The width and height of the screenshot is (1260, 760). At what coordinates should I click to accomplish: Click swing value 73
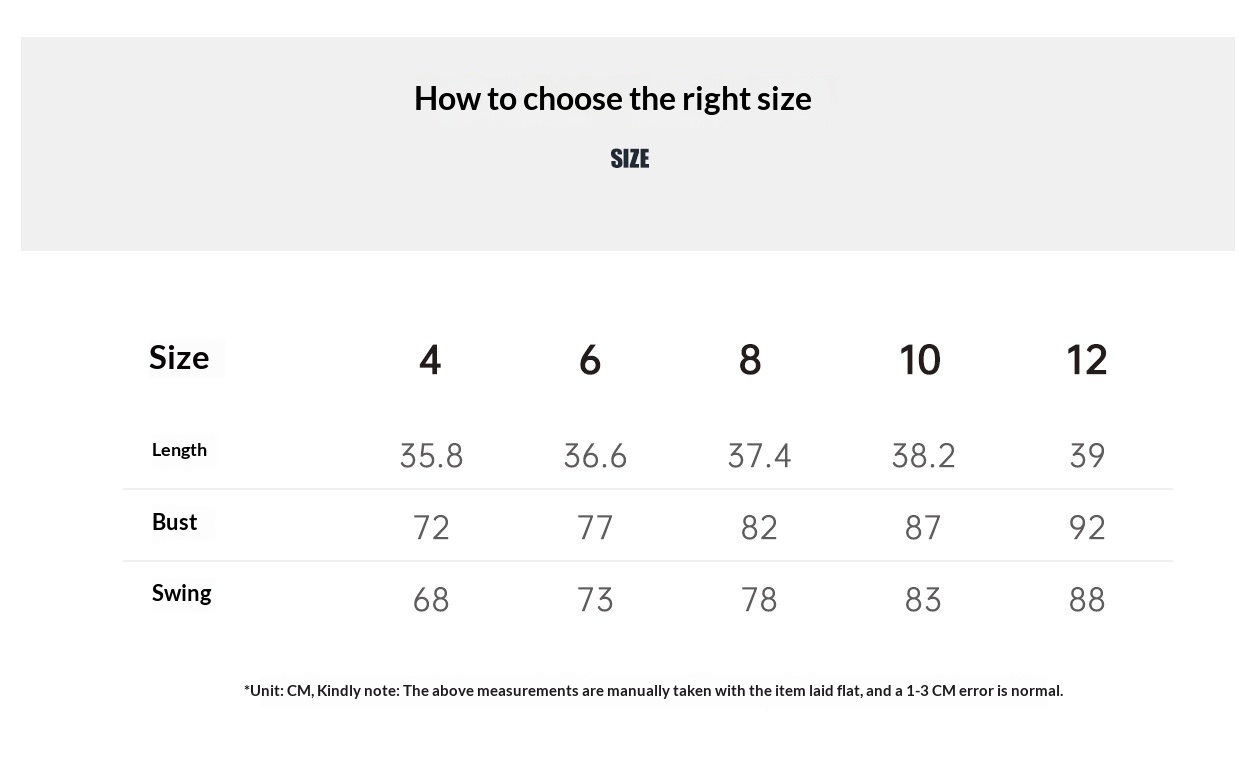[x=595, y=600]
